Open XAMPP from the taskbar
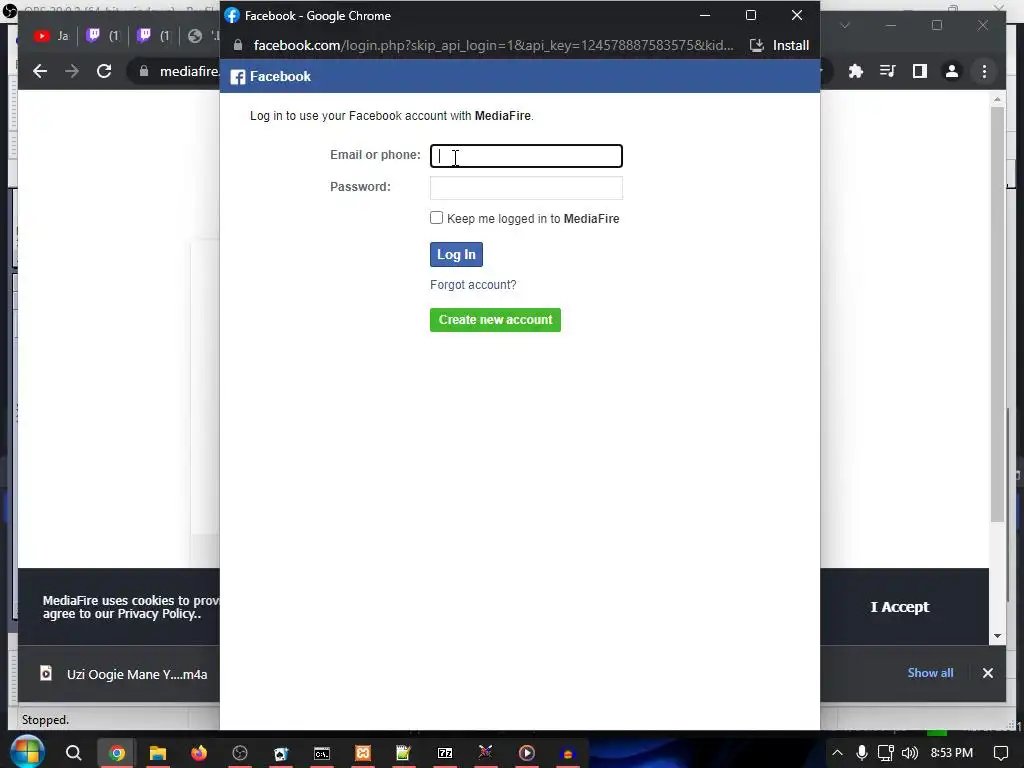 click(363, 753)
